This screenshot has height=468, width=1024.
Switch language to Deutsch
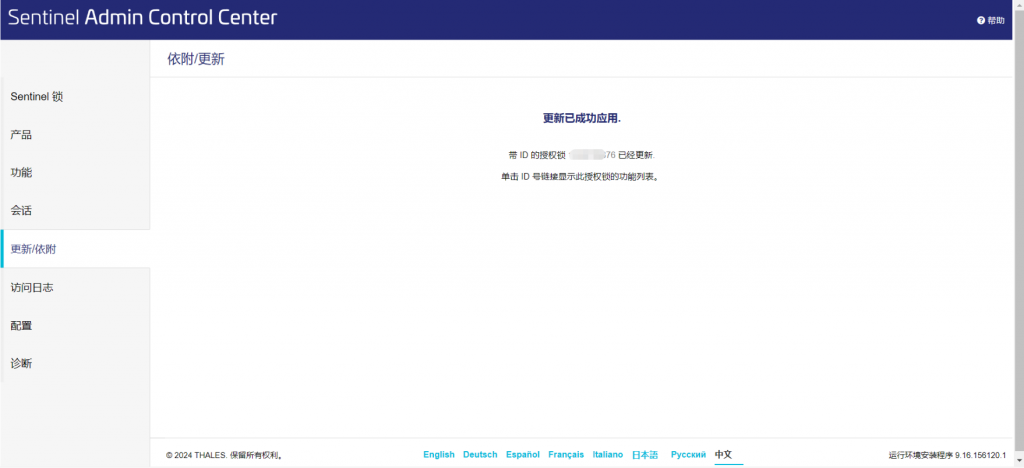[480, 455]
